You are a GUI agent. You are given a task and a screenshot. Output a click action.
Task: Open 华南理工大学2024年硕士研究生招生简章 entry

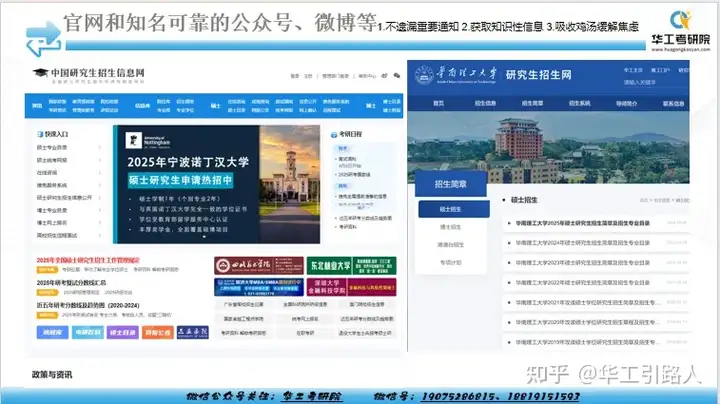(x=583, y=243)
